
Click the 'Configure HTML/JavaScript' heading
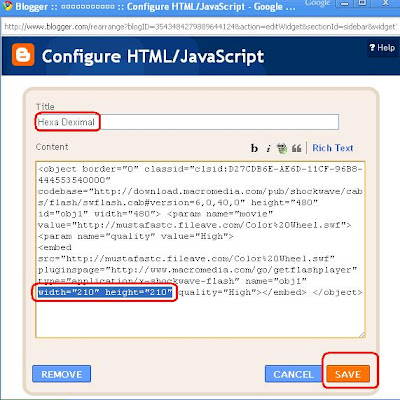[x=153, y=56]
